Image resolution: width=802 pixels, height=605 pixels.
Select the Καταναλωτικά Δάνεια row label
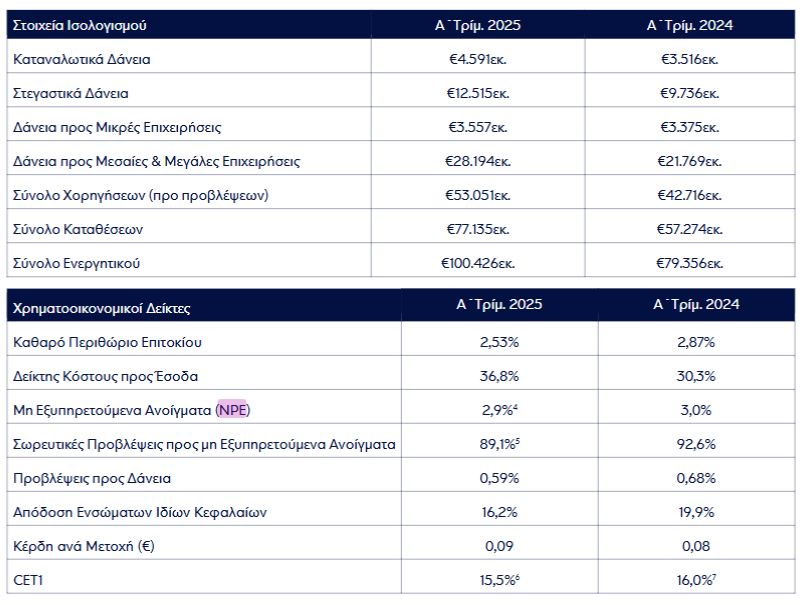[x=82, y=59]
